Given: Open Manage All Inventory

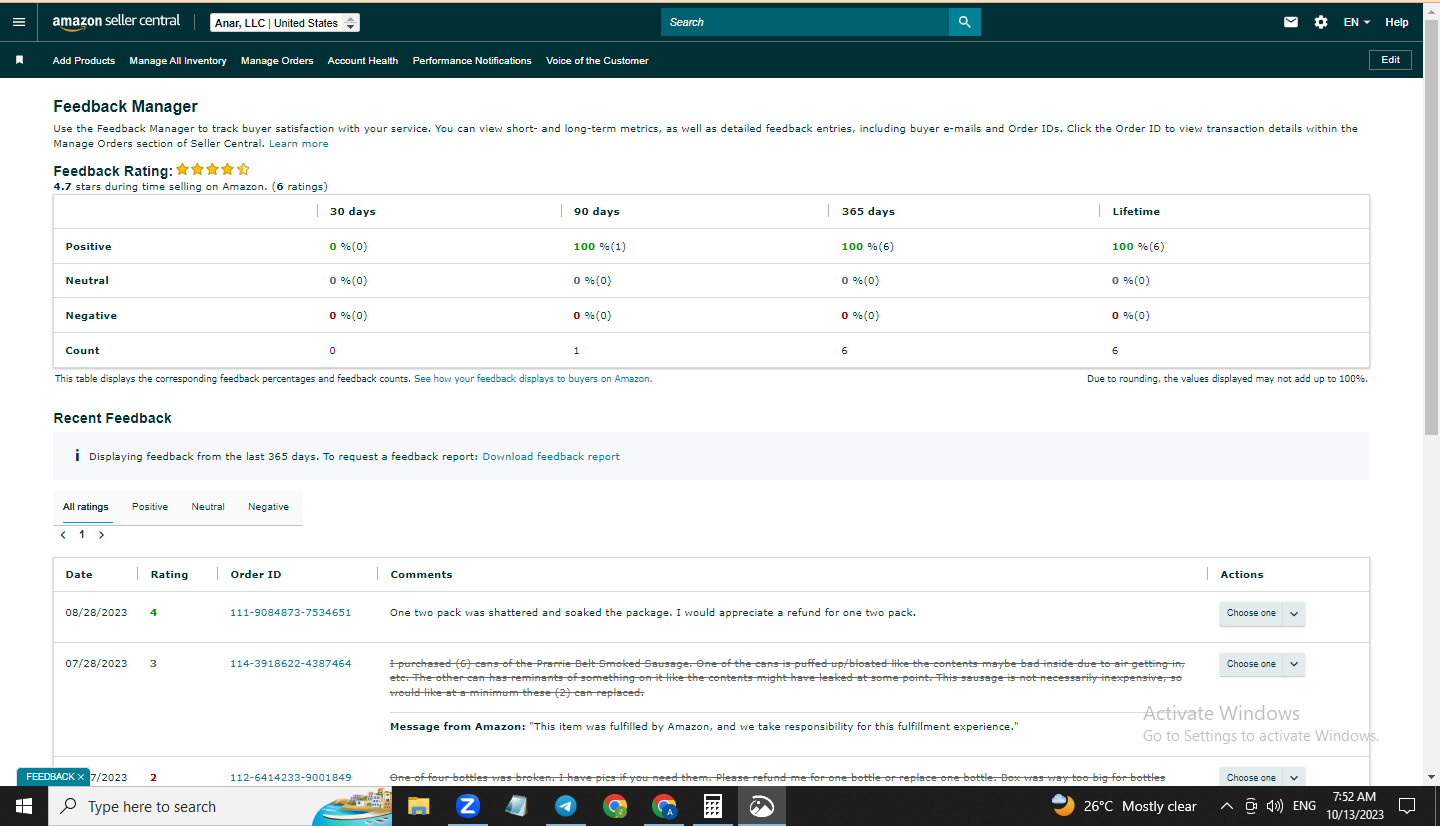Looking at the screenshot, I should click(x=178, y=61).
